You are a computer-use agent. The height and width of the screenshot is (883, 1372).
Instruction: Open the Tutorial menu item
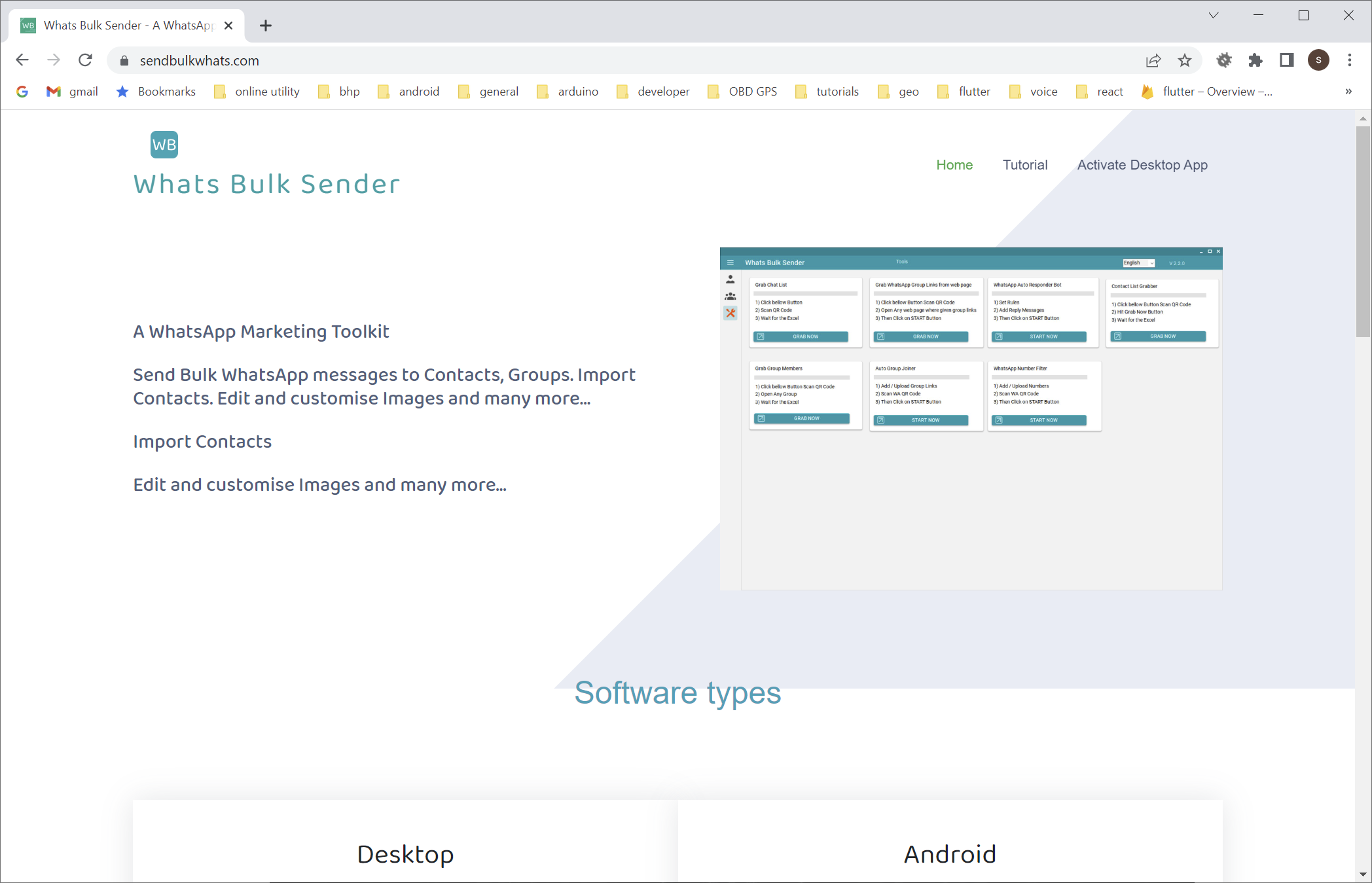click(x=1024, y=165)
